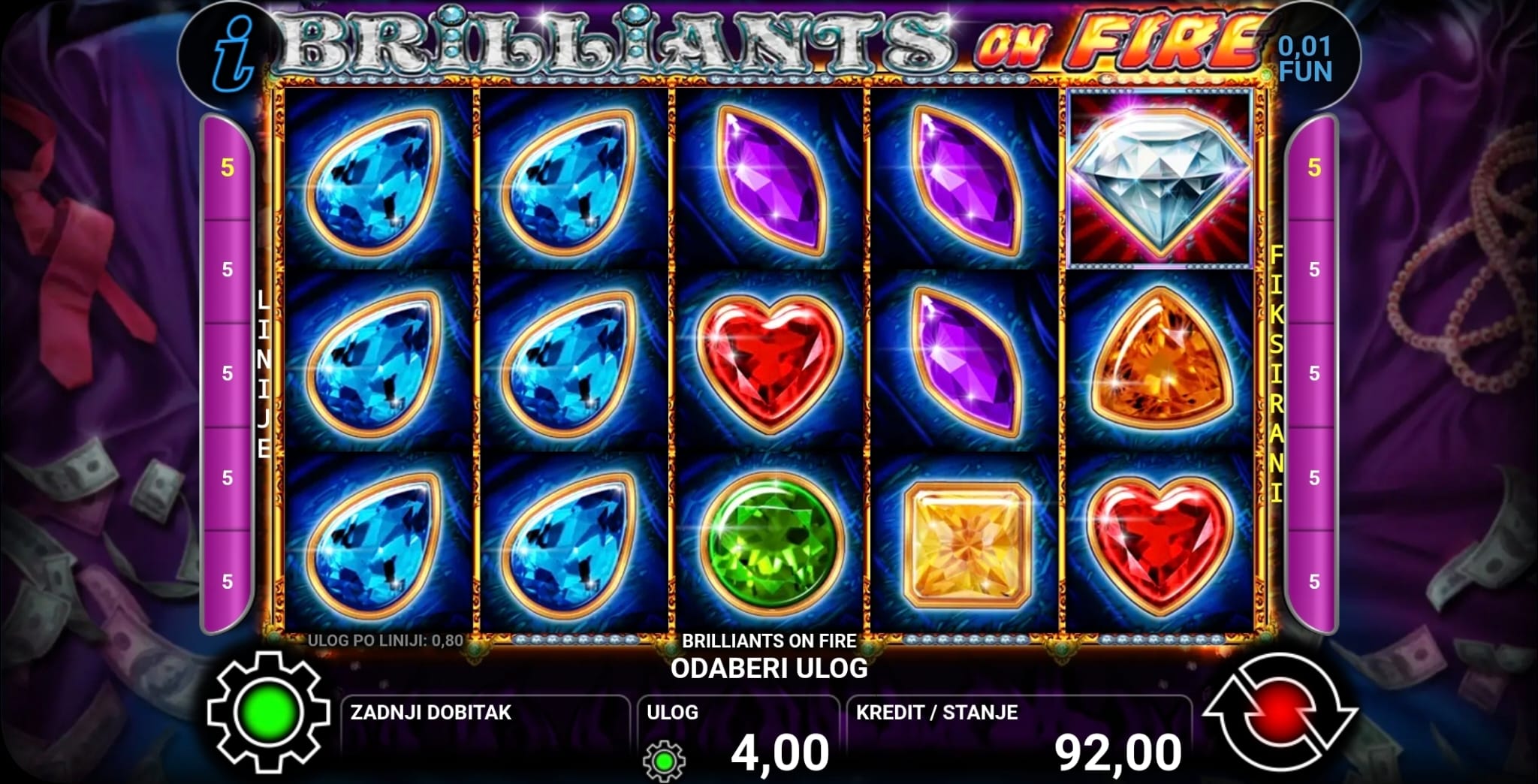The height and width of the screenshot is (784, 1538).
Task: Click the small gear beside ULOG amount
Action: [x=664, y=760]
